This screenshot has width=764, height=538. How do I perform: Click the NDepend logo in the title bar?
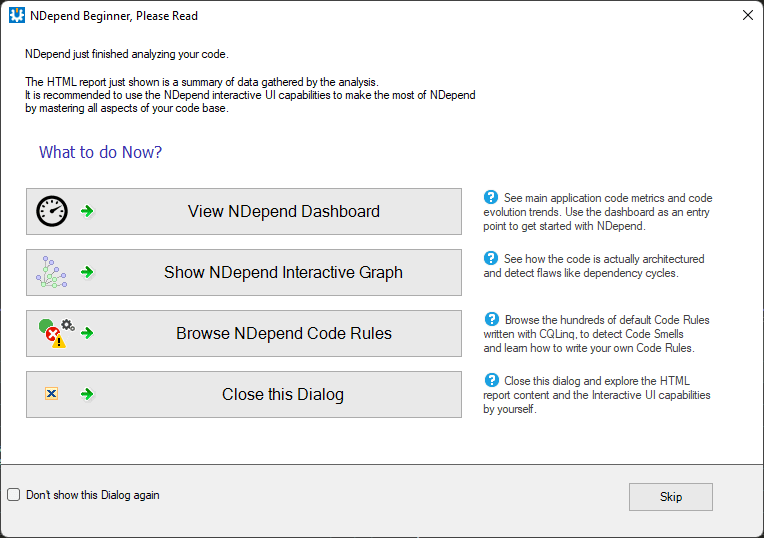17,16
